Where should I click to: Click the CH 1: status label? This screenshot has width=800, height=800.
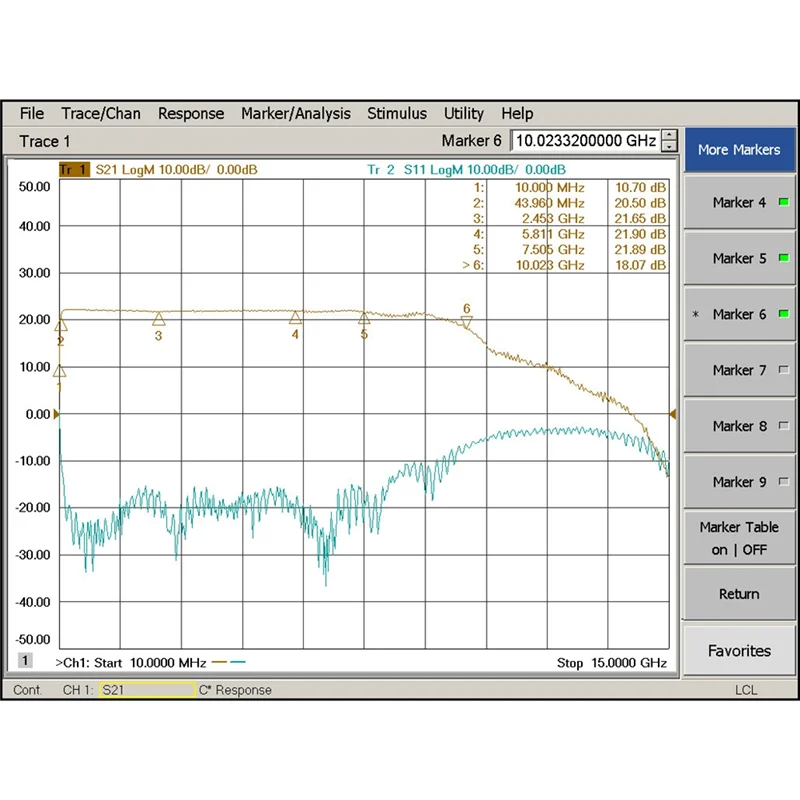point(78,690)
